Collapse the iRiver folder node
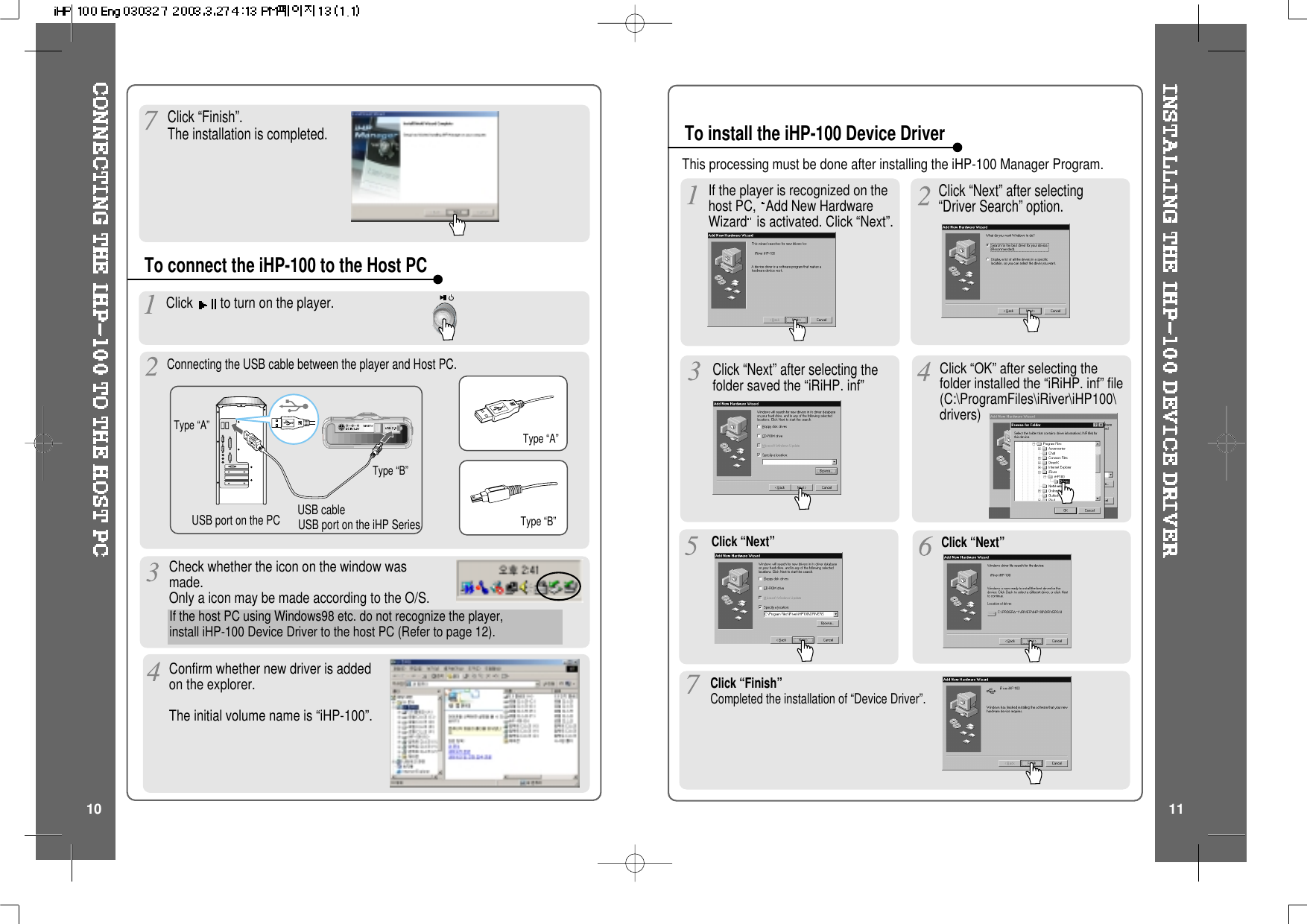The width and height of the screenshot is (1307, 924). click(1039, 472)
